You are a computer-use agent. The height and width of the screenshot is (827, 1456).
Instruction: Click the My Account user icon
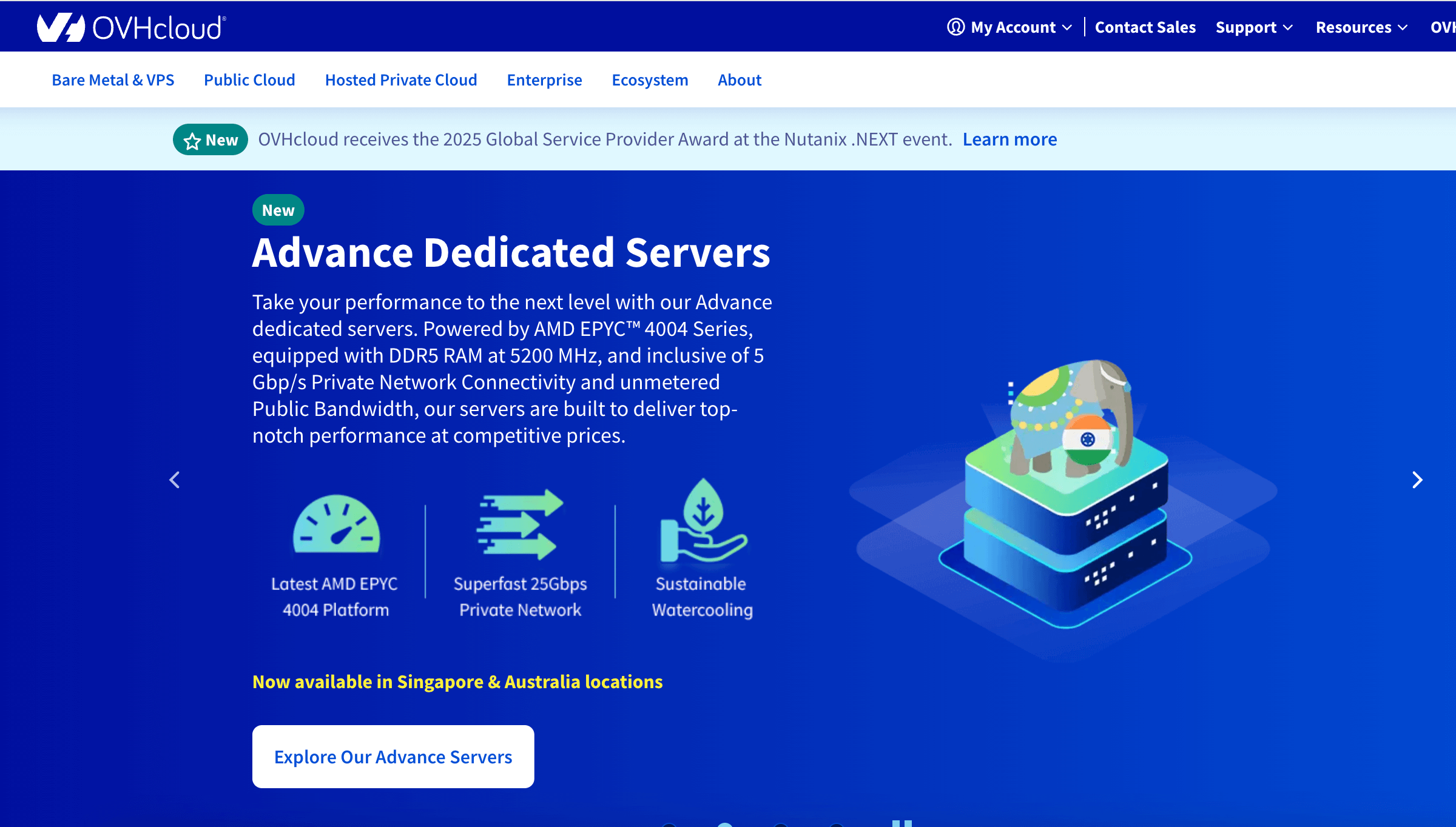pyautogui.click(x=955, y=27)
